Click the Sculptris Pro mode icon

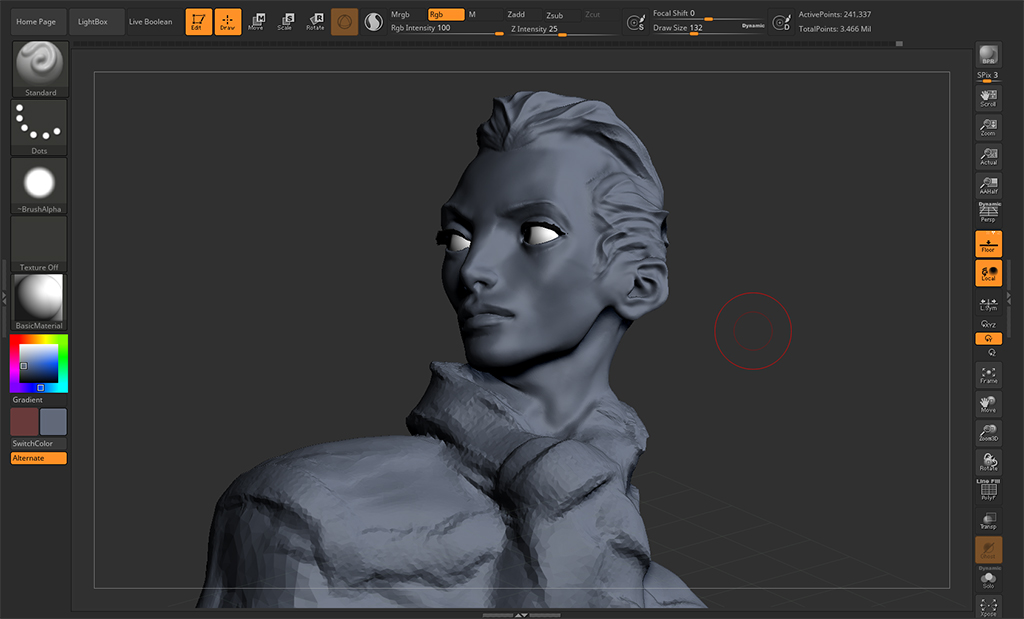pos(374,22)
